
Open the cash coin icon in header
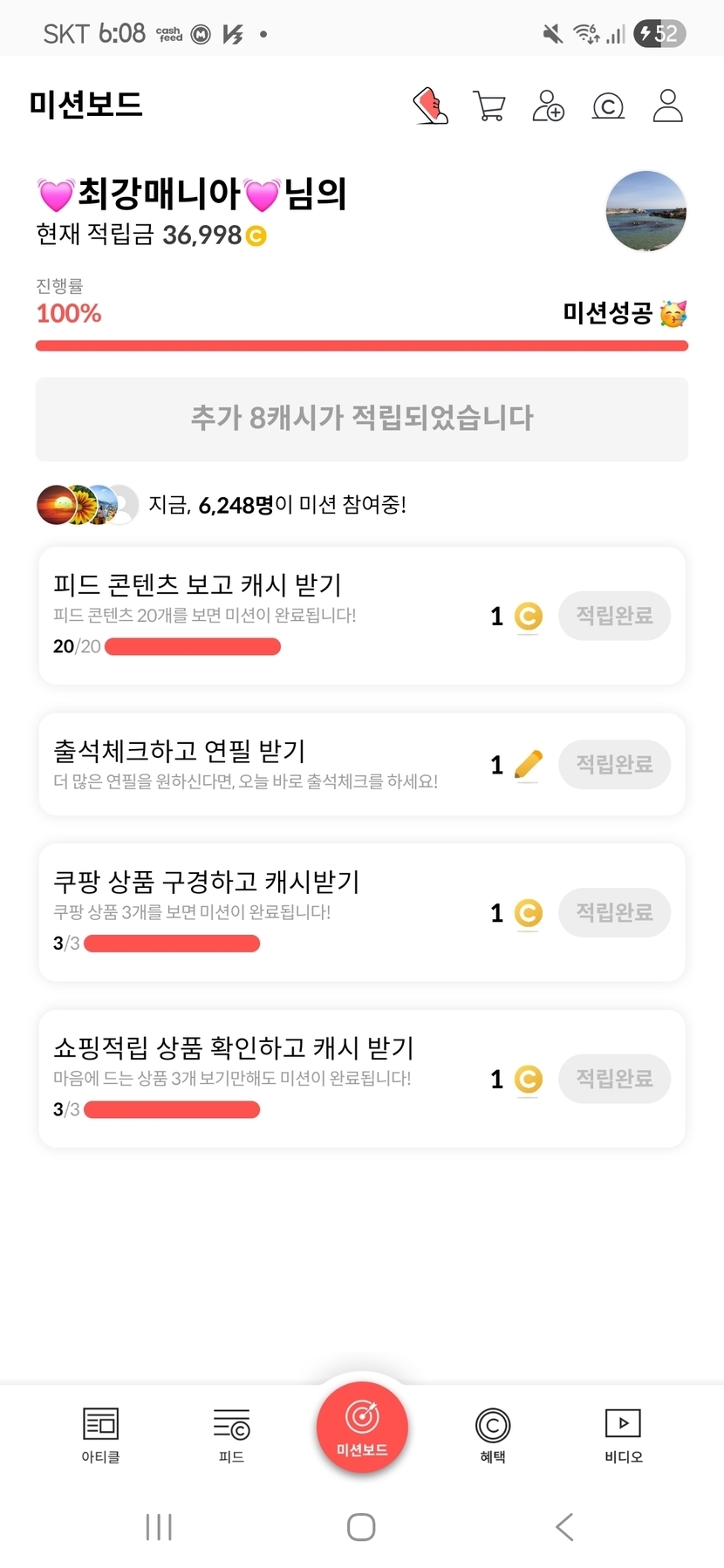[x=608, y=106]
